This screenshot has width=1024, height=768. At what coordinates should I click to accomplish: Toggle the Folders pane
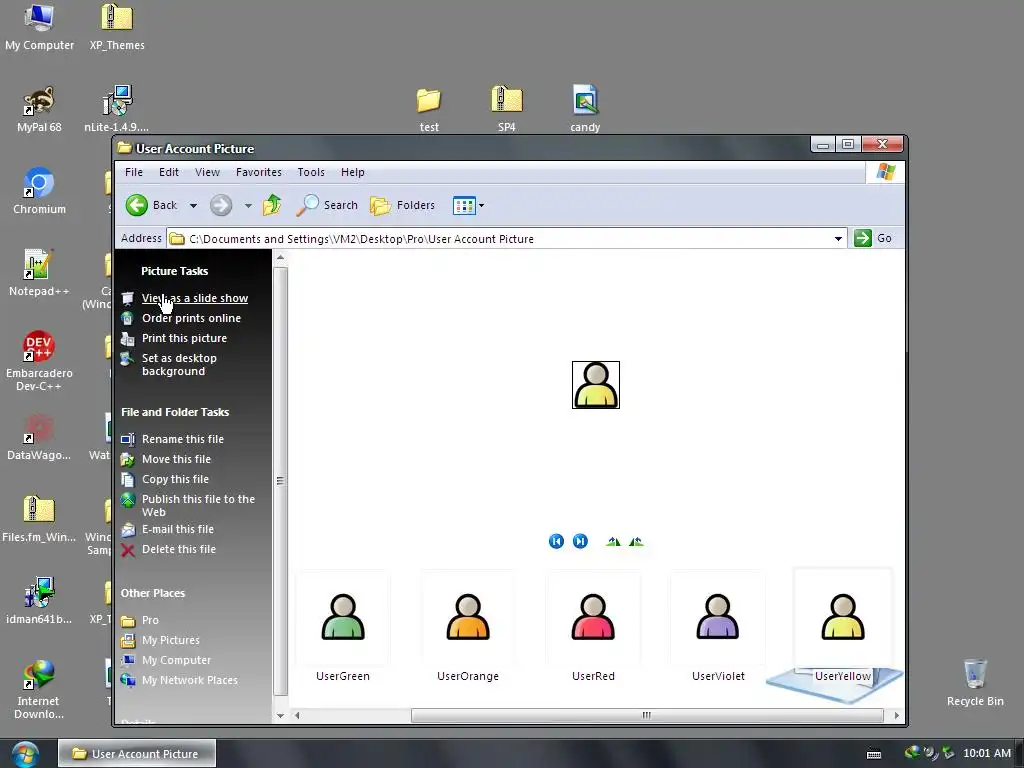click(402, 205)
